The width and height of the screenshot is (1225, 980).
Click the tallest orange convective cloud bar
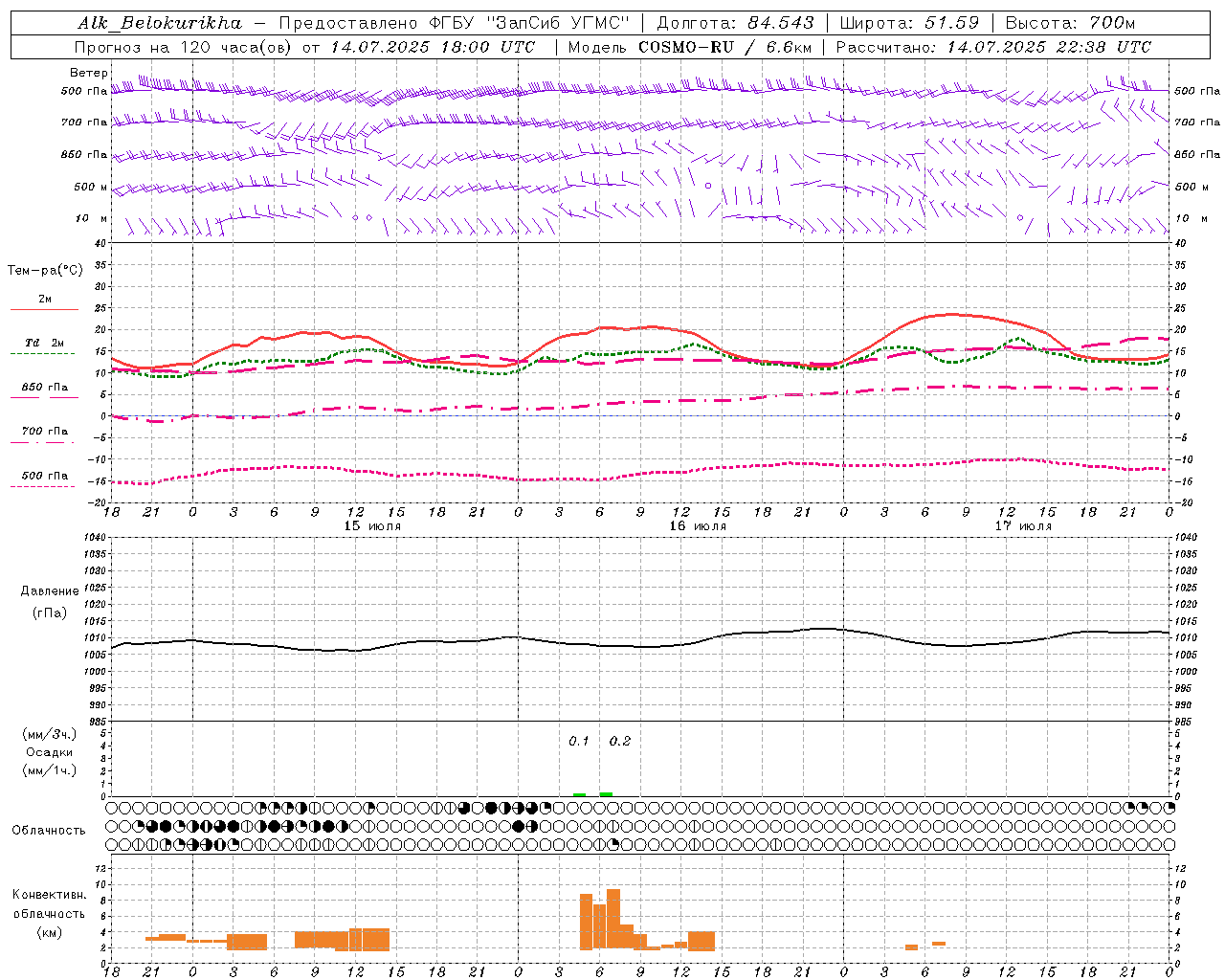point(613,919)
